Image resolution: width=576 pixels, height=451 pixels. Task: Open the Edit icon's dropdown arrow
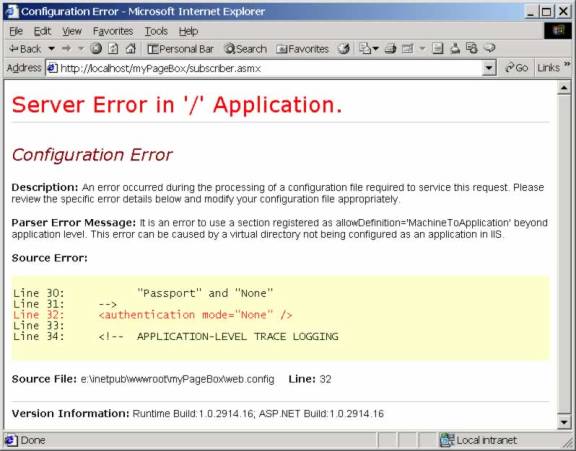[x=422, y=48]
